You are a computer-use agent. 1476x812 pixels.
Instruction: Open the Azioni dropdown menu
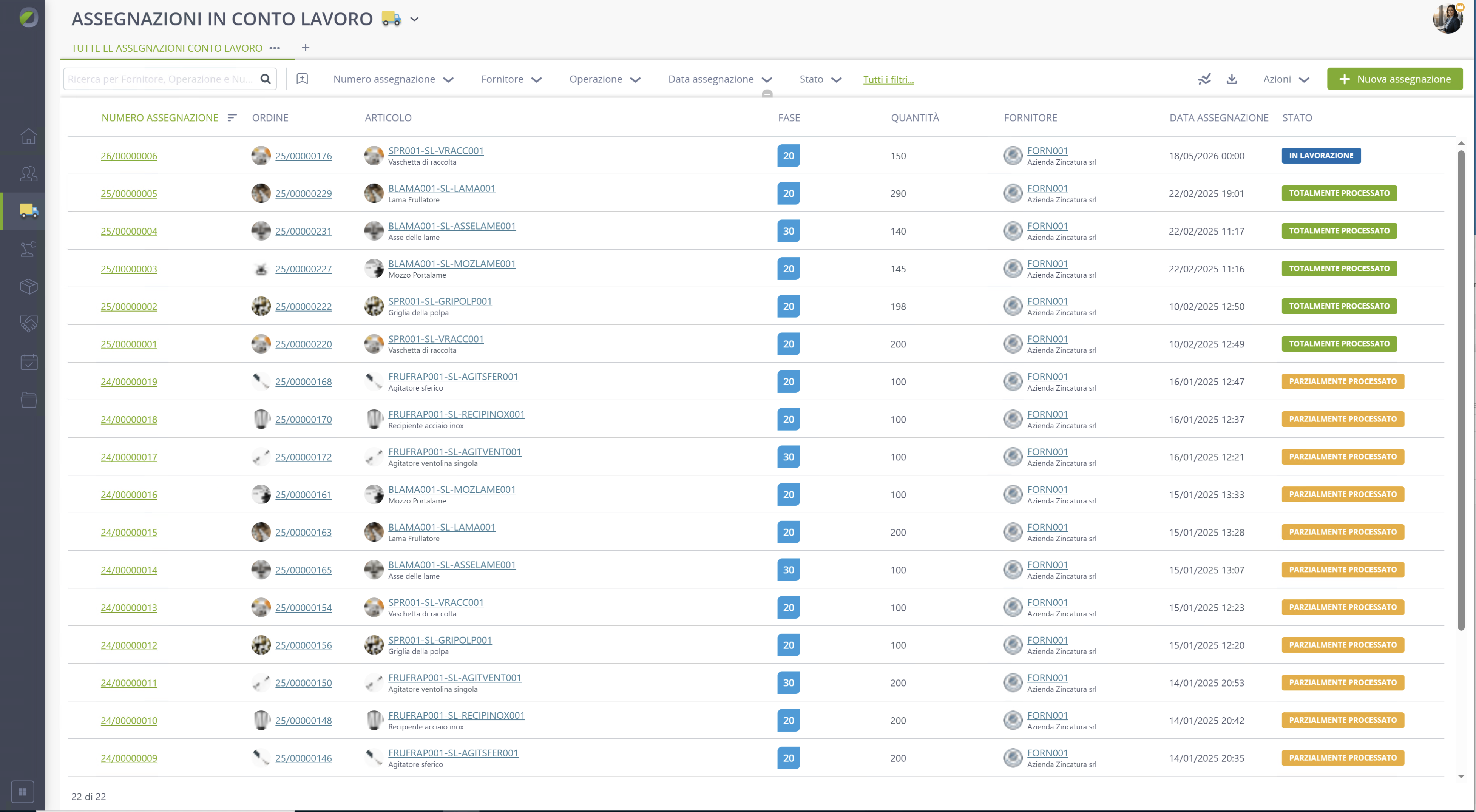coord(1286,79)
